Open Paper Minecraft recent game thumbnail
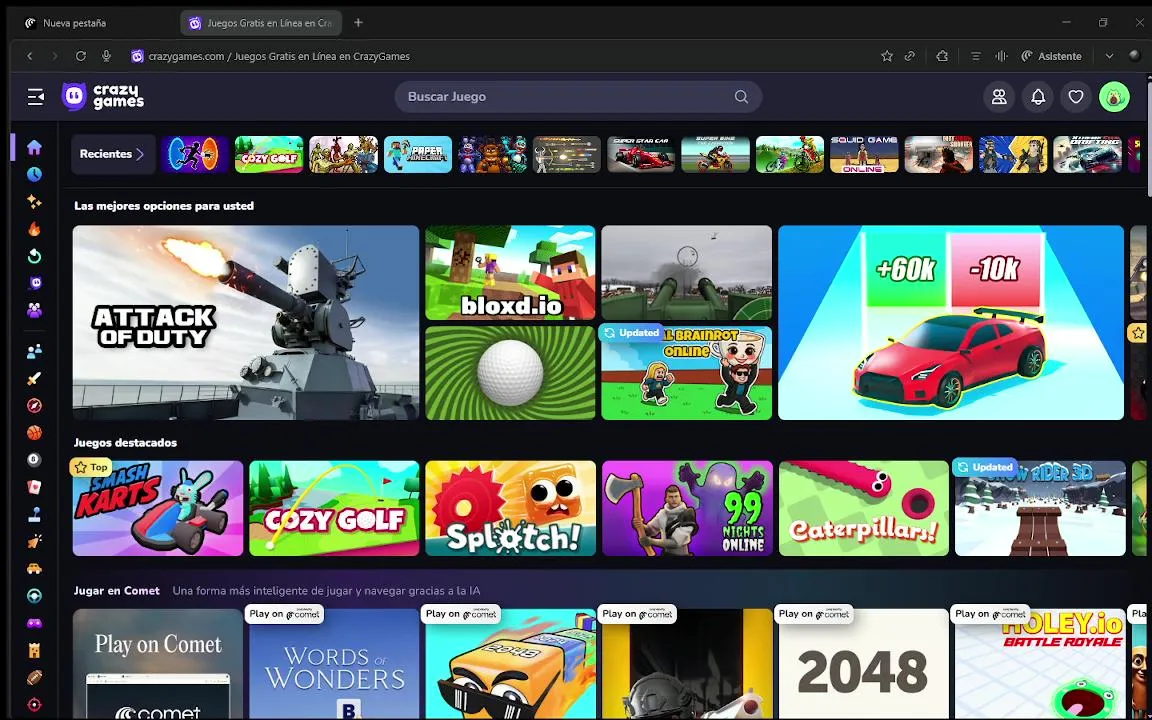1152x720 pixels. pos(417,154)
